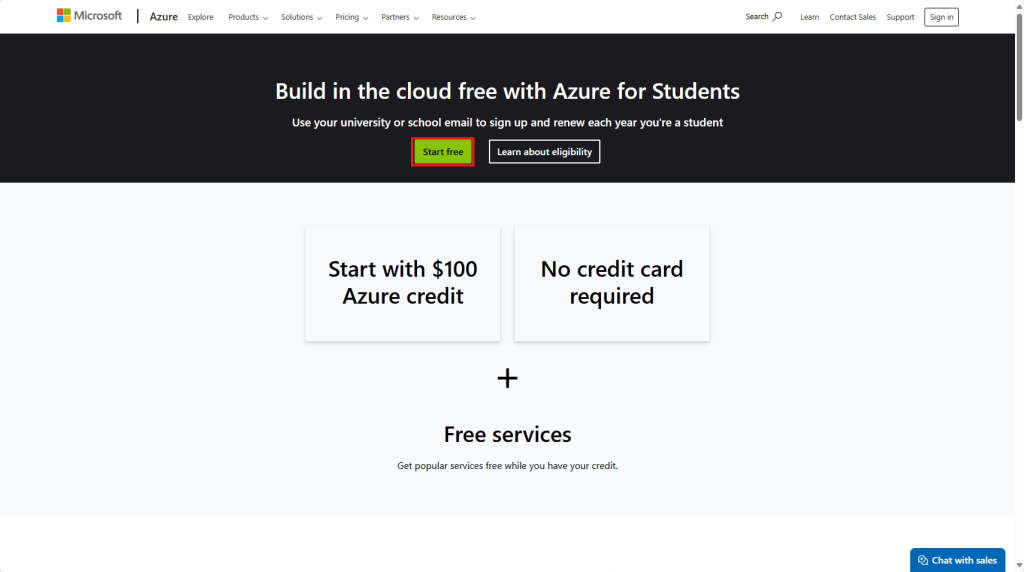Click the Free services heading
1024x572 pixels.
[508, 435]
